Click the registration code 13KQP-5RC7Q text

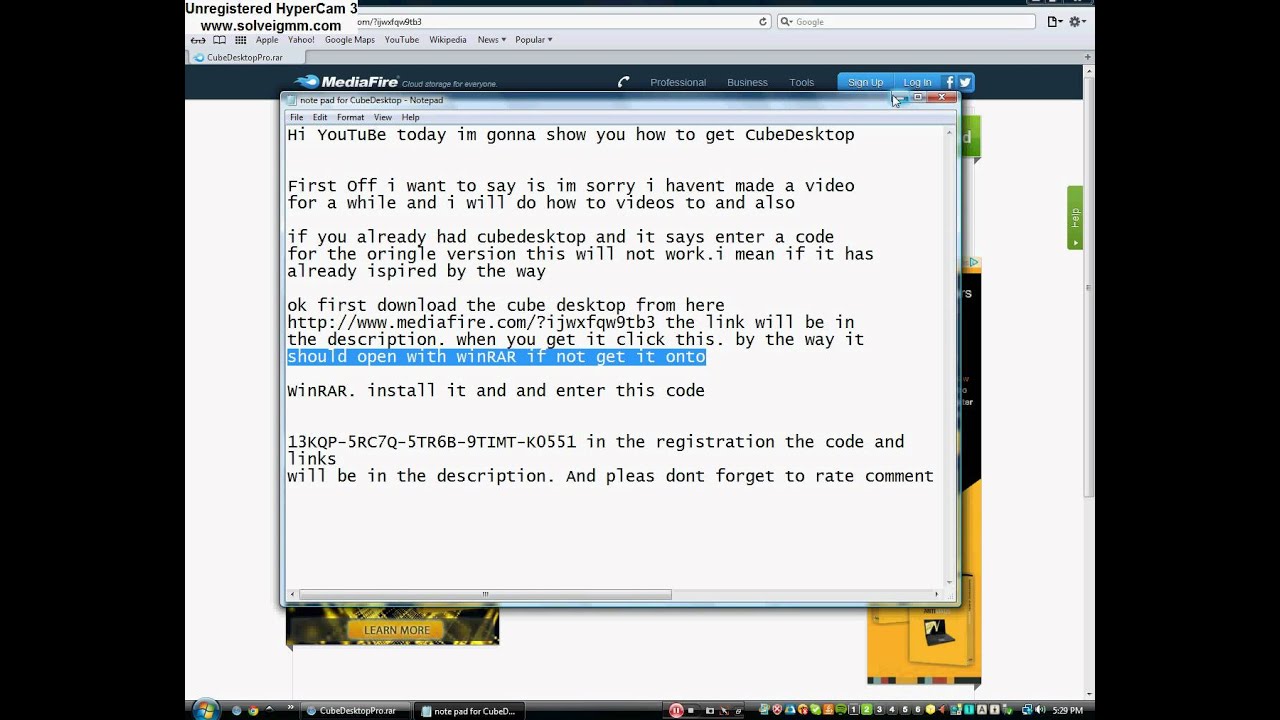click(x=432, y=442)
